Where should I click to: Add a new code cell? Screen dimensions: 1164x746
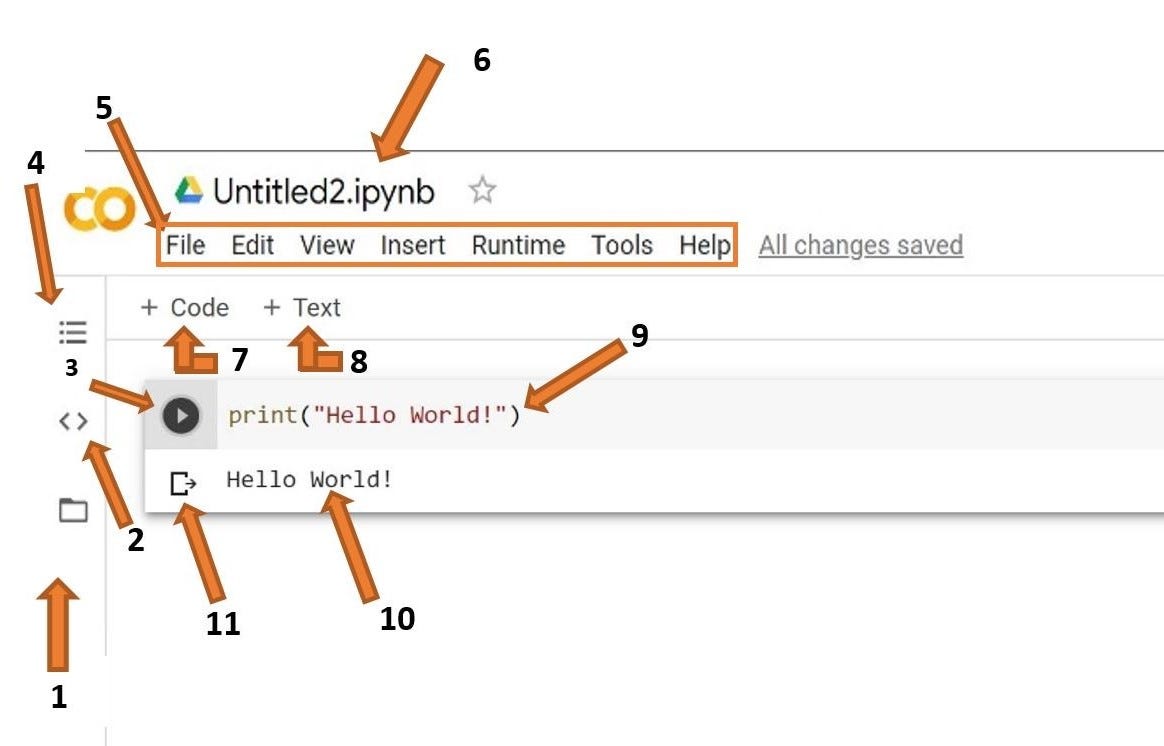tap(186, 307)
